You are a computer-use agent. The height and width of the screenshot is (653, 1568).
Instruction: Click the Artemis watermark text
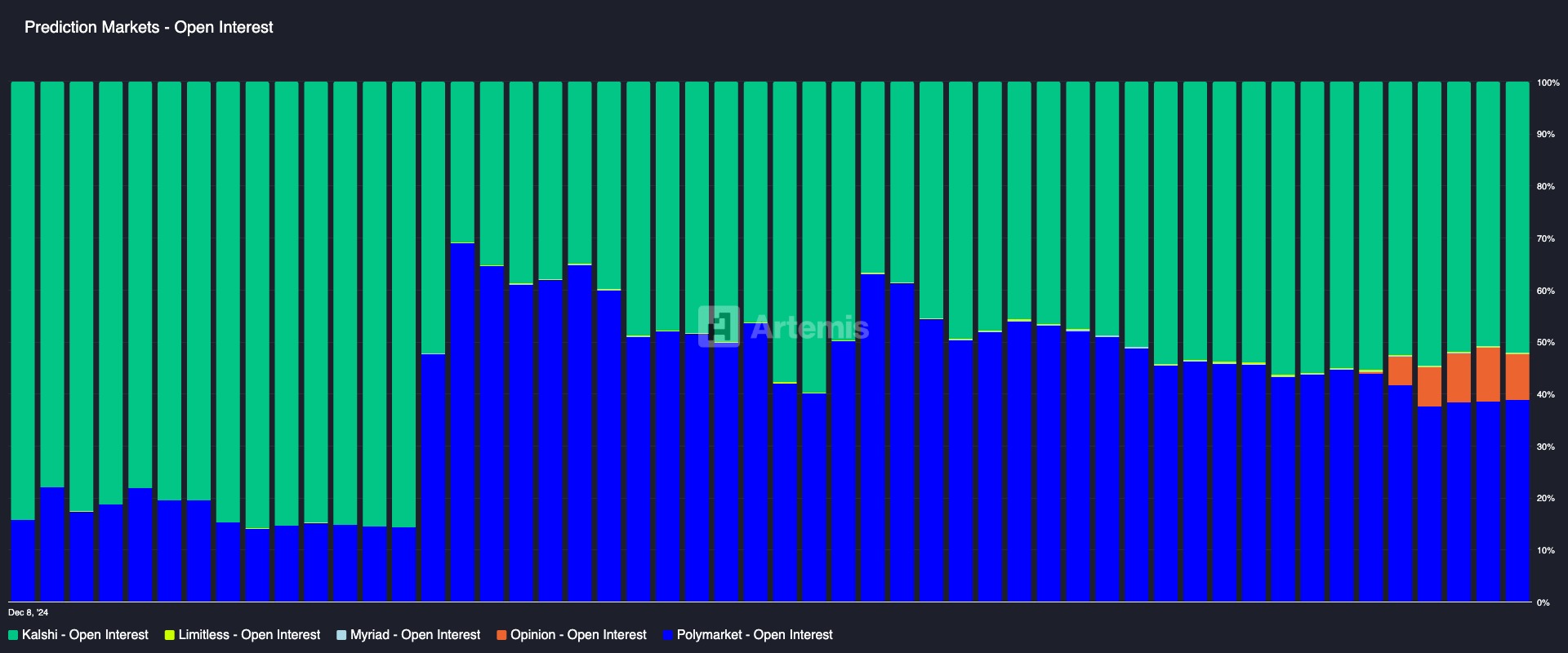(x=808, y=327)
